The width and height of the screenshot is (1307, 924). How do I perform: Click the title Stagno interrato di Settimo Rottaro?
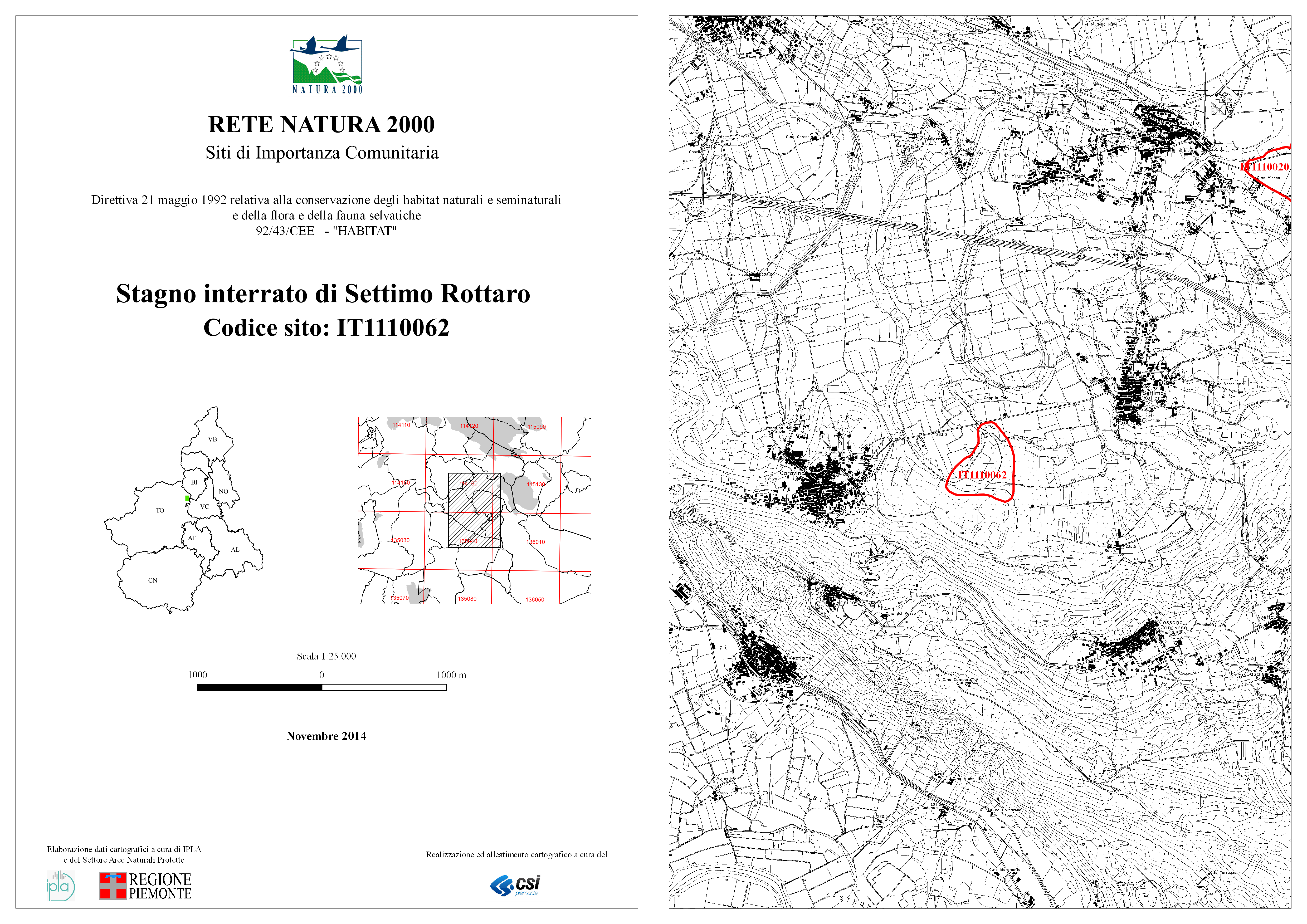point(323,294)
